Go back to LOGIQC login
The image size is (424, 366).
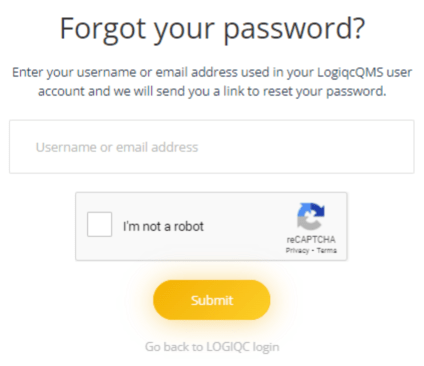click(x=212, y=347)
